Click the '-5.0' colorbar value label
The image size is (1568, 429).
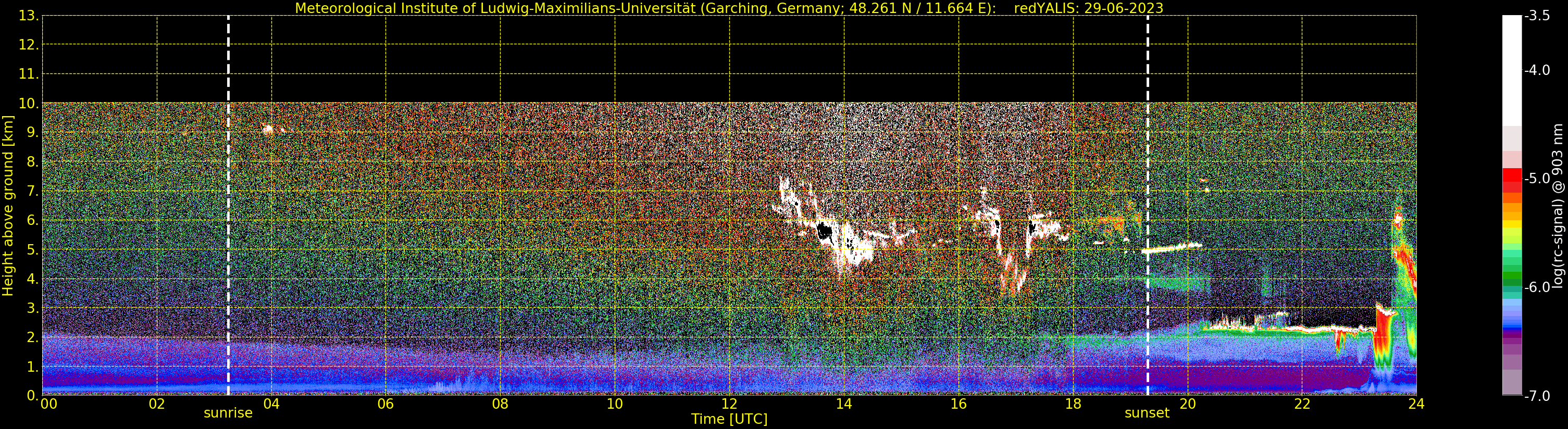tap(1537, 178)
